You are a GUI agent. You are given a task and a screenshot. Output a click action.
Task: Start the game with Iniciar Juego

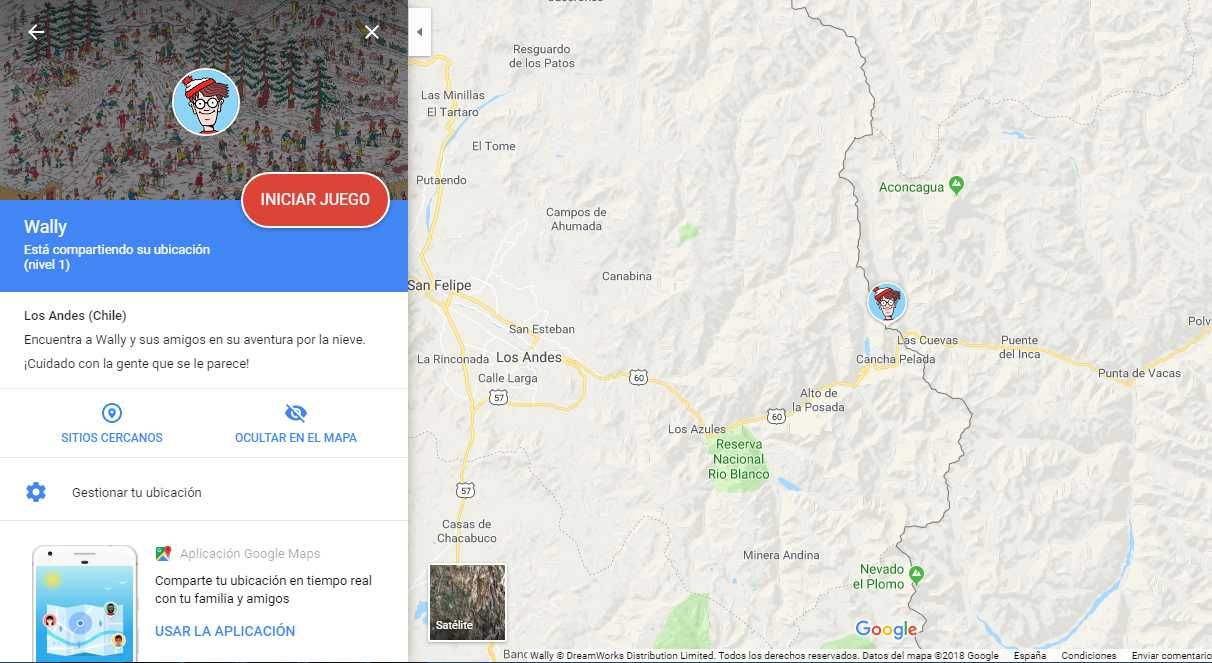click(x=315, y=199)
